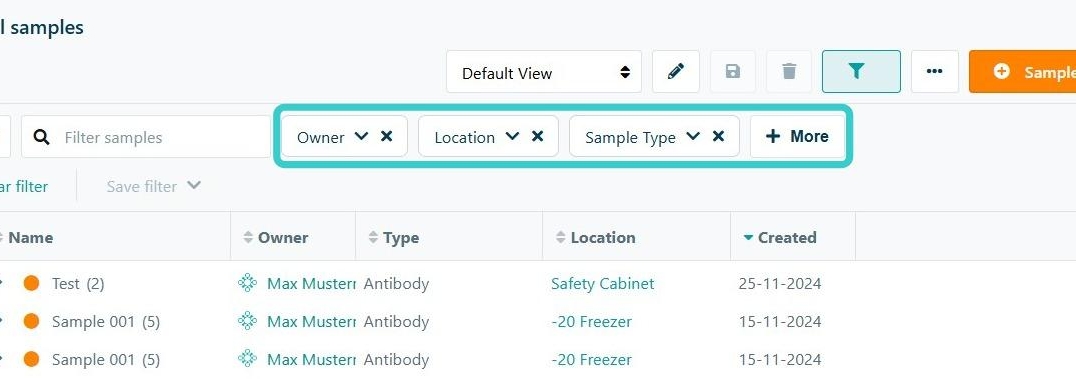Add more filters with the More button
This screenshot has height=379, width=1076.
[x=797, y=136]
